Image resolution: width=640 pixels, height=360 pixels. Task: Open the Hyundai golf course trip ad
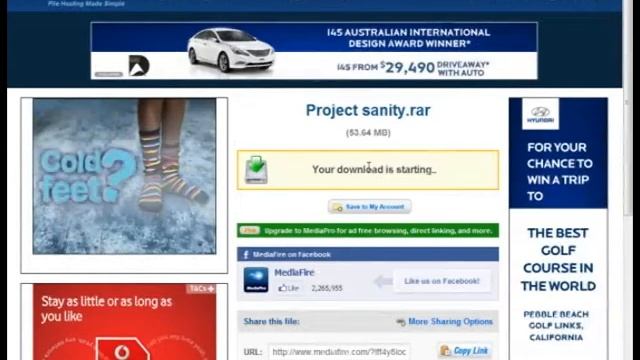(x=558, y=229)
